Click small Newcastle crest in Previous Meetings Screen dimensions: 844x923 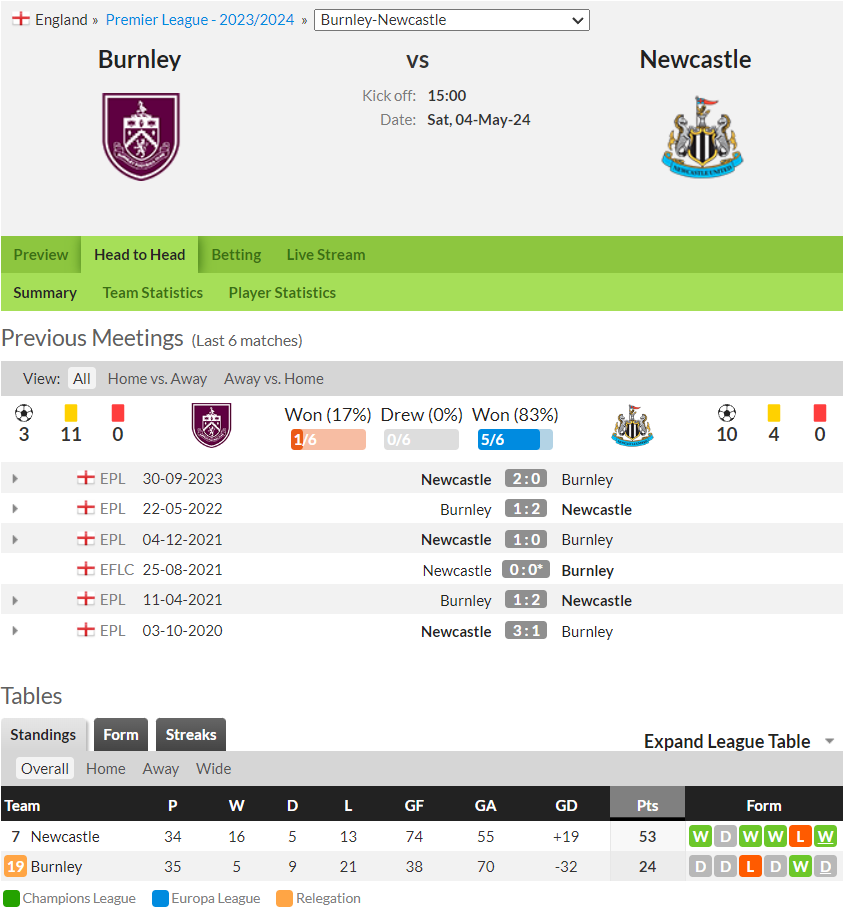click(632, 425)
